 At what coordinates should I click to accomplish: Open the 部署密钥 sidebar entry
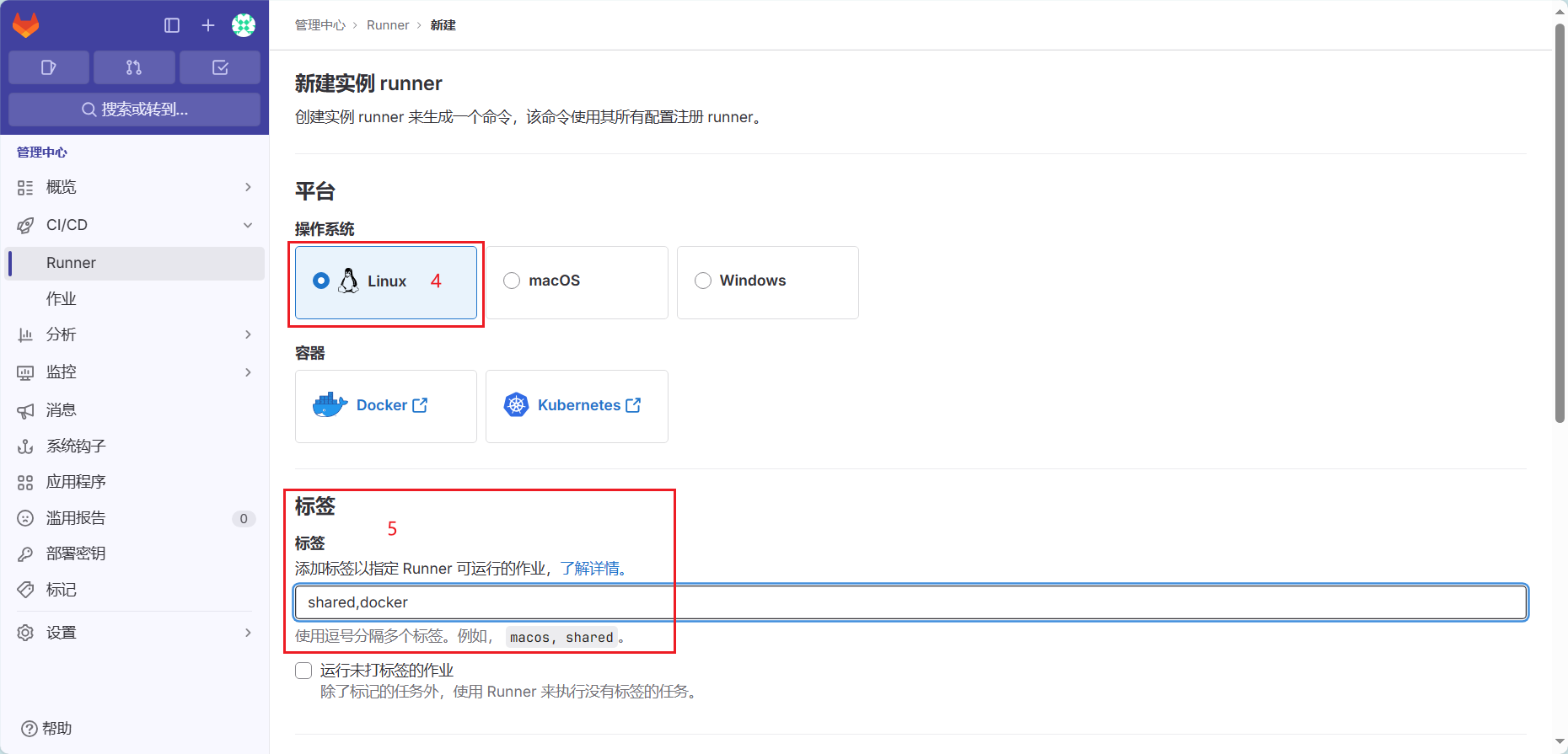click(135, 553)
